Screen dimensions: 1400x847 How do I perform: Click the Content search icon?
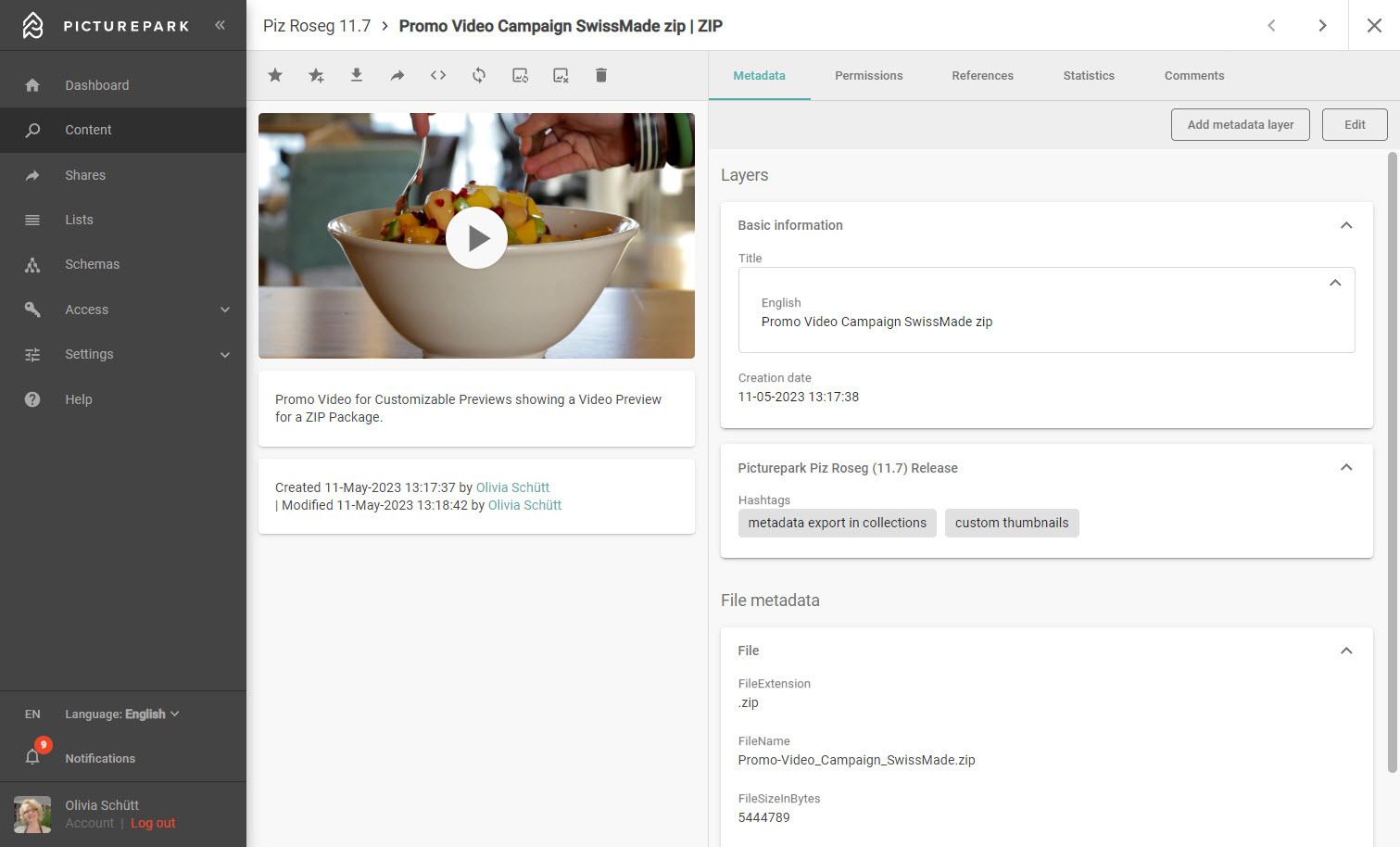click(x=32, y=130)
